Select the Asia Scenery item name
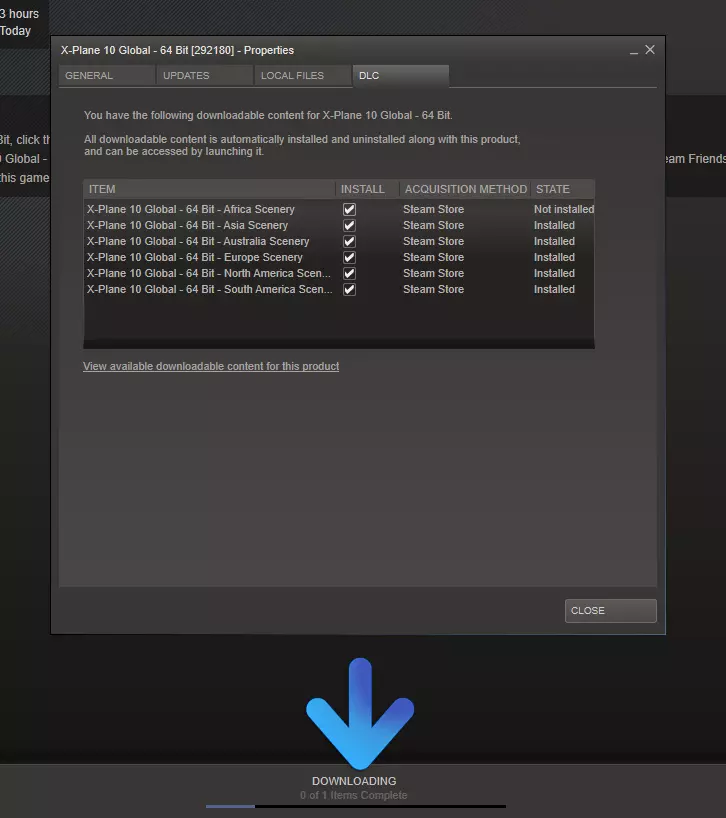 187,225
